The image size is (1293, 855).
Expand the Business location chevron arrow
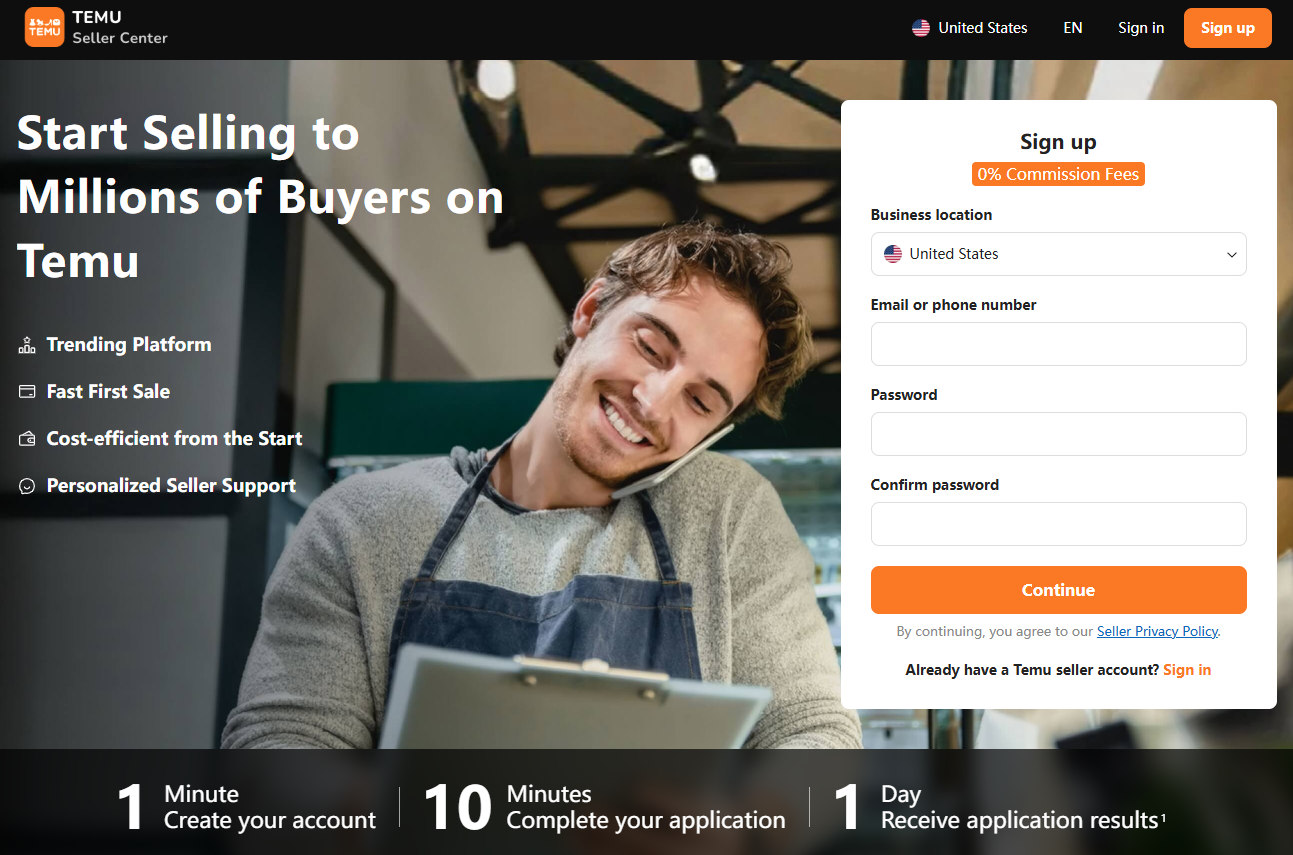coord(1232,254)
